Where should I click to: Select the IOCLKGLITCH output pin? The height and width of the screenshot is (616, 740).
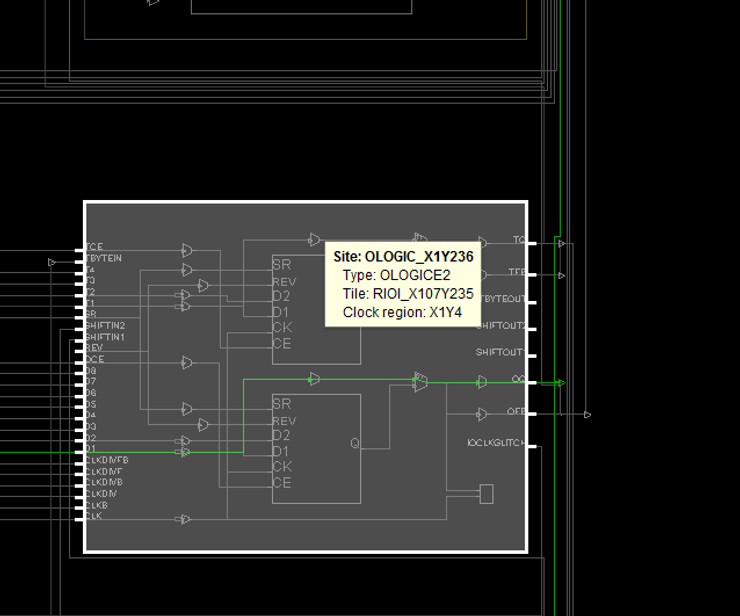[x=531, y=445]
